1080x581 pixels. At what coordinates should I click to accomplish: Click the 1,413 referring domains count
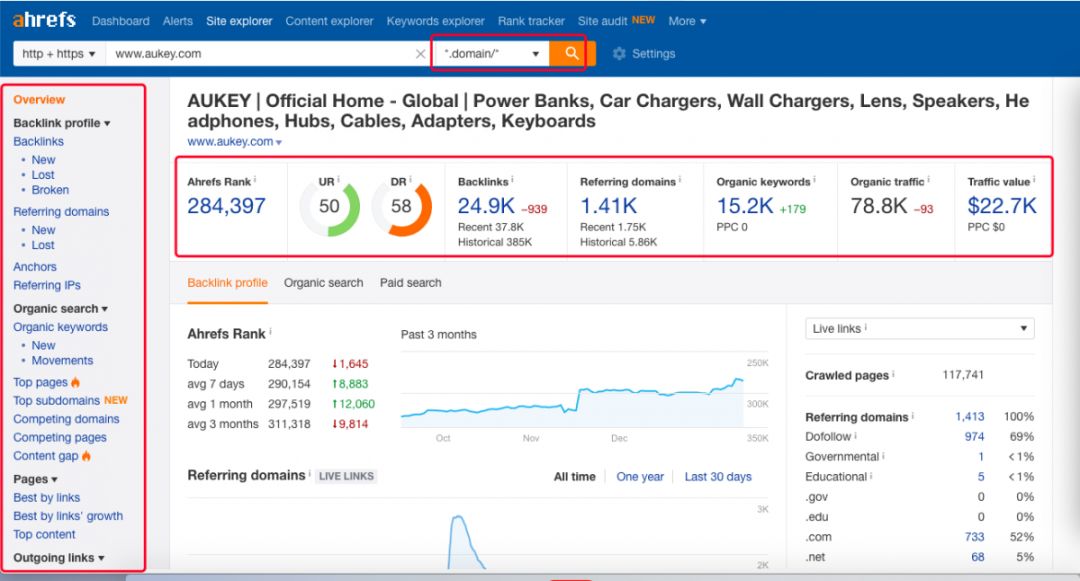(x=970, y=416)
